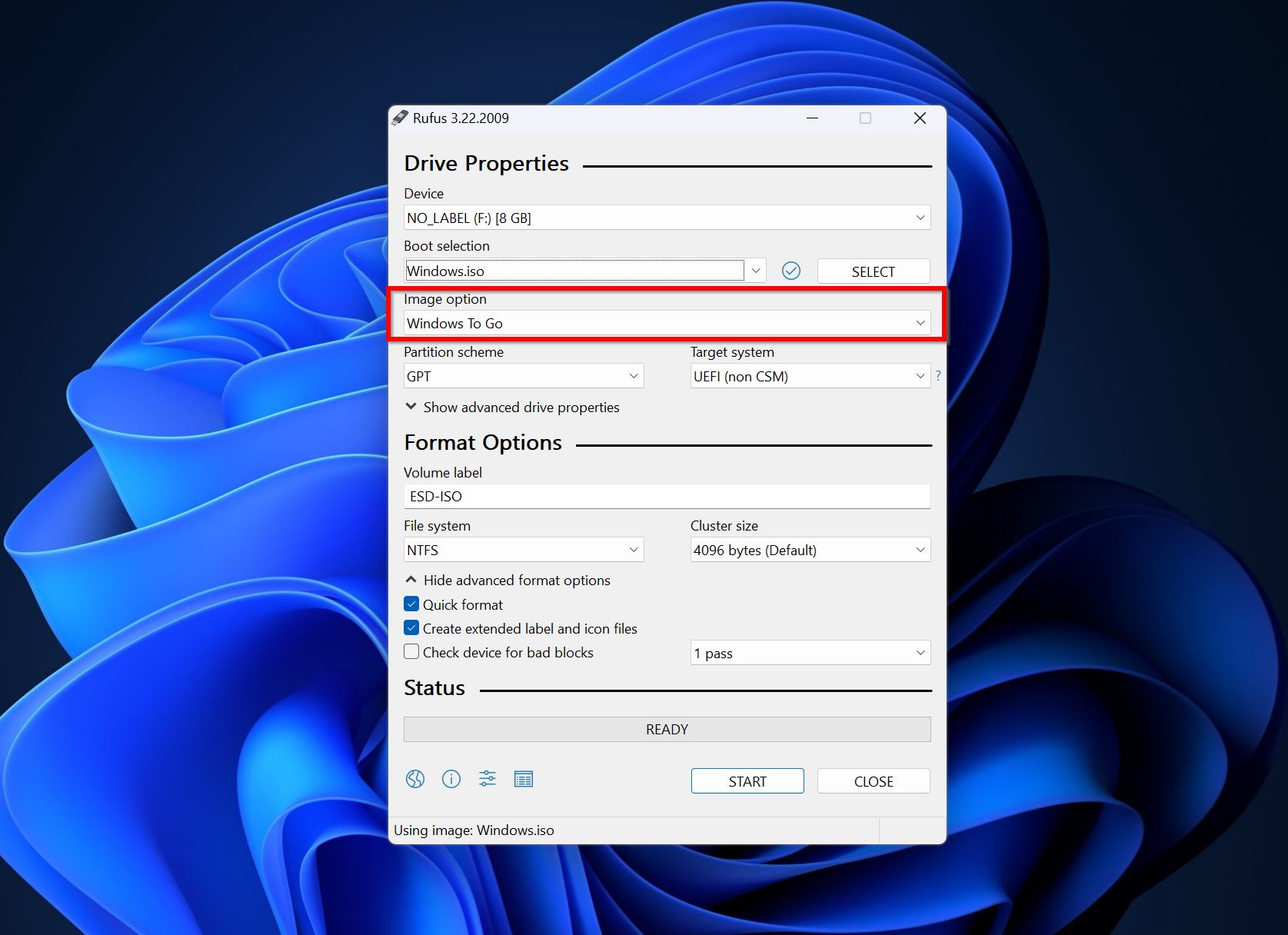Click the Drive Properties heading
The height and width of the screenshot is (935, 1288).
point(486,163)
